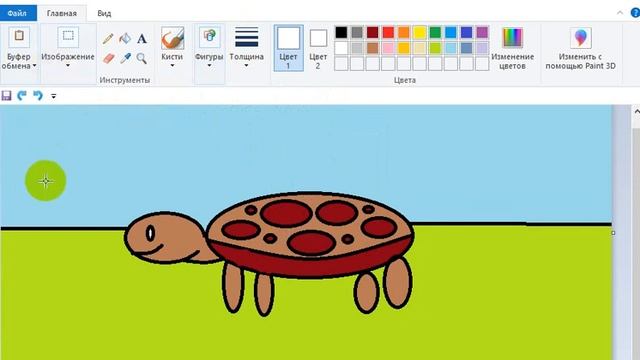Expand the Буфер обмена dropdown arrow

[x=35, y=66]
